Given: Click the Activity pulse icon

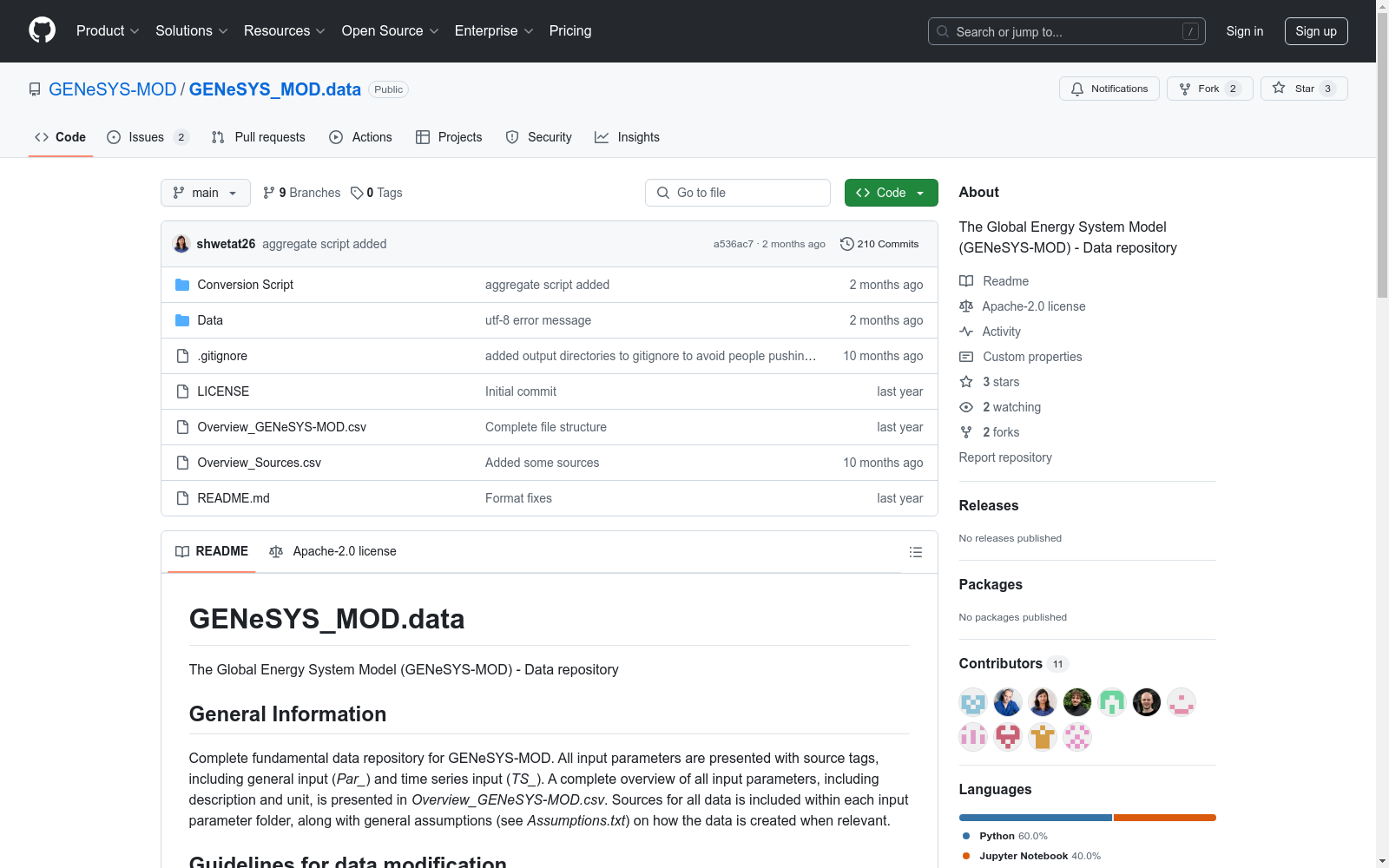Looking at the screenshot, I should (x=966, y=332).
